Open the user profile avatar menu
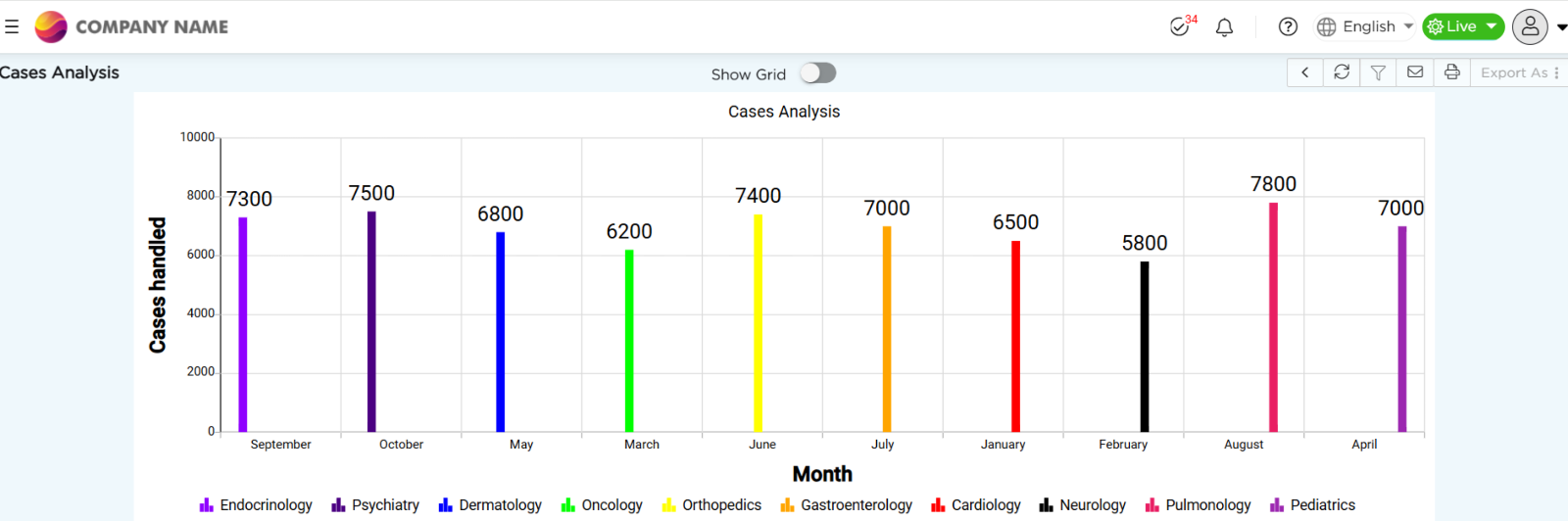1568x521 pixels. click(1530, 26)
